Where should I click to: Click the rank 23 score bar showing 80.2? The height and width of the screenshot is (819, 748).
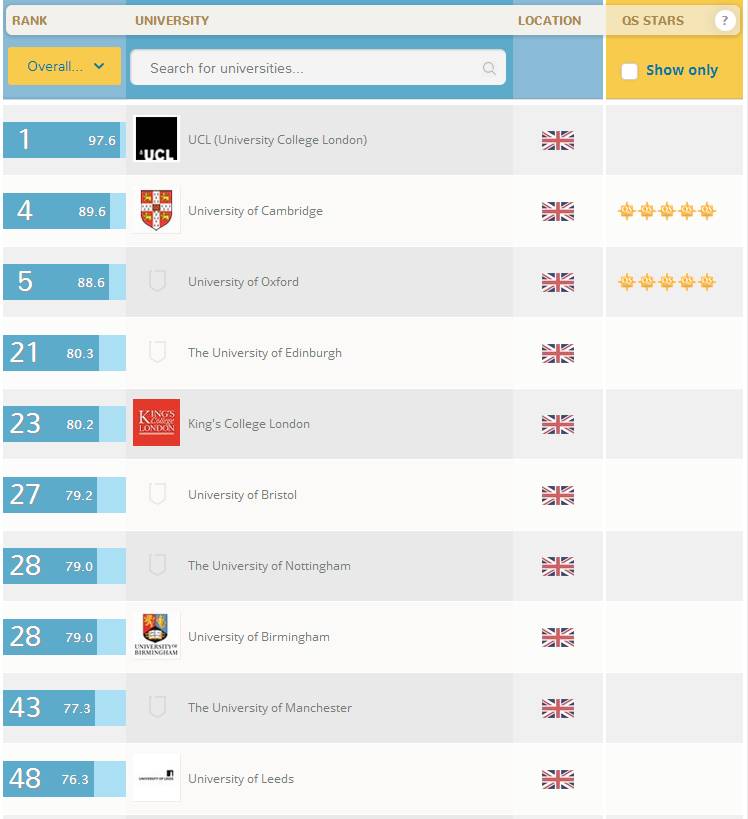(64, 424)
